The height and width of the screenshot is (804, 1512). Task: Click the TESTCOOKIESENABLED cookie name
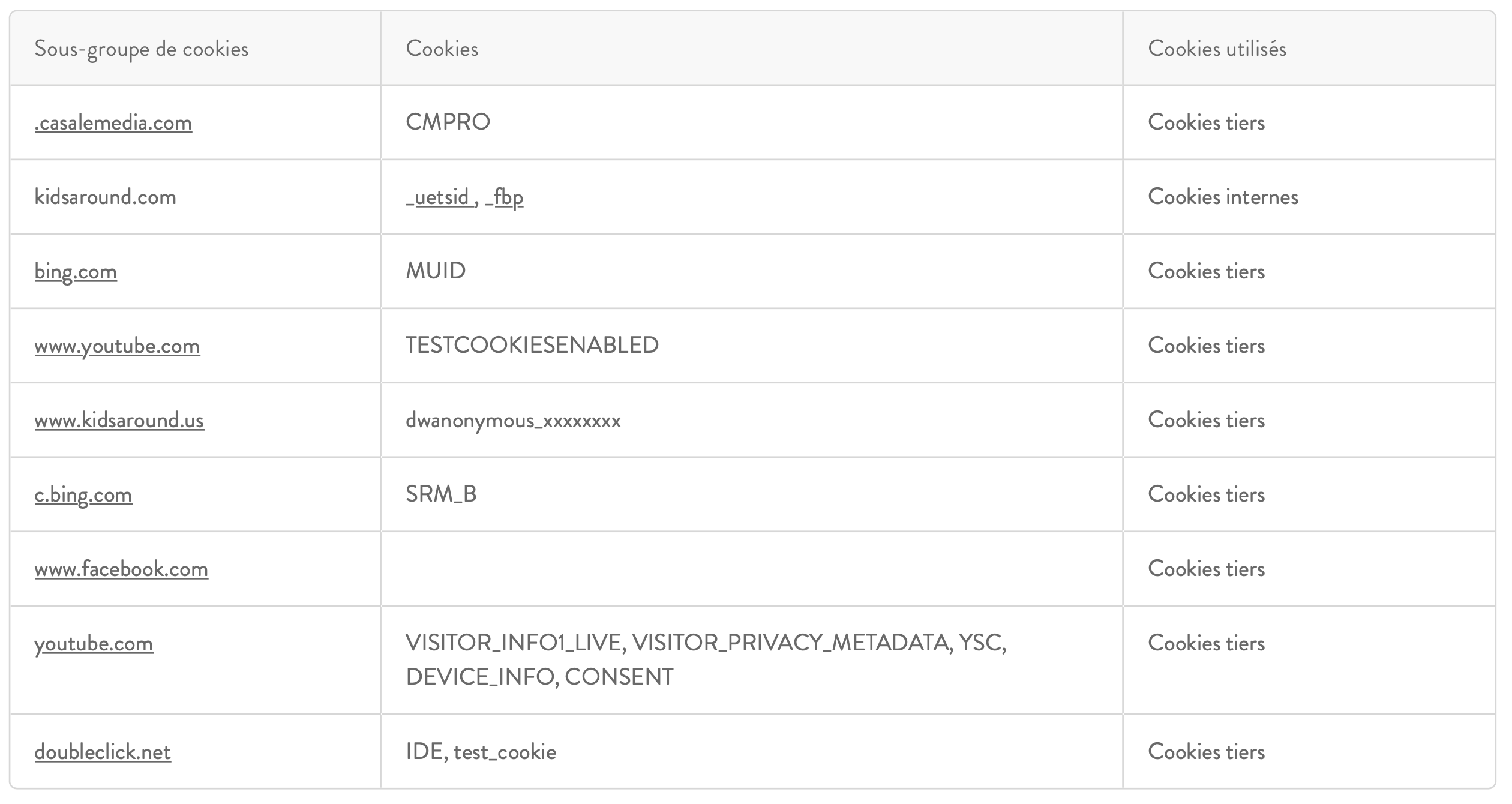(x=532, y=346)
